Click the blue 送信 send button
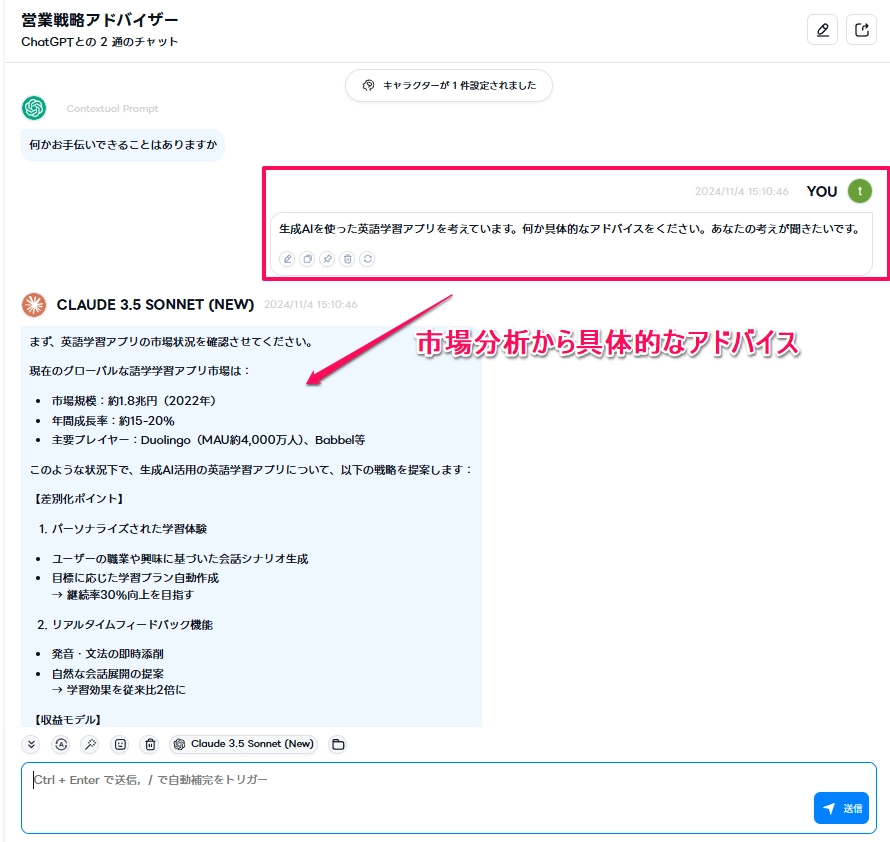 [x=841, y=808]
